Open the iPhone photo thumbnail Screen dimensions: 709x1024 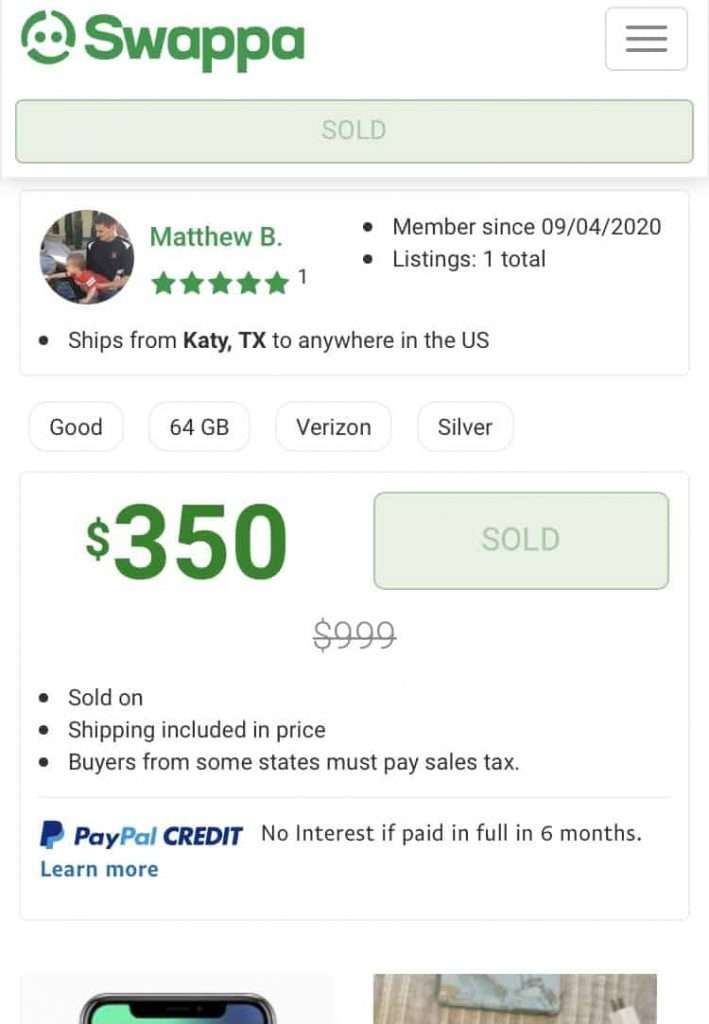click(x=177, y=999)
